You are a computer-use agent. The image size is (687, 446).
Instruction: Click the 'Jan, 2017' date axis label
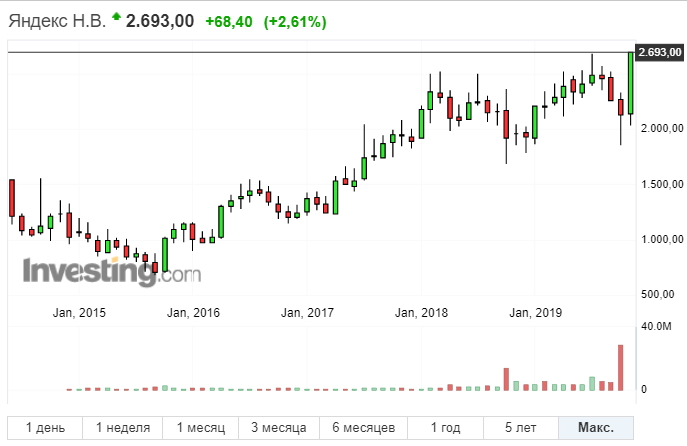307,313
